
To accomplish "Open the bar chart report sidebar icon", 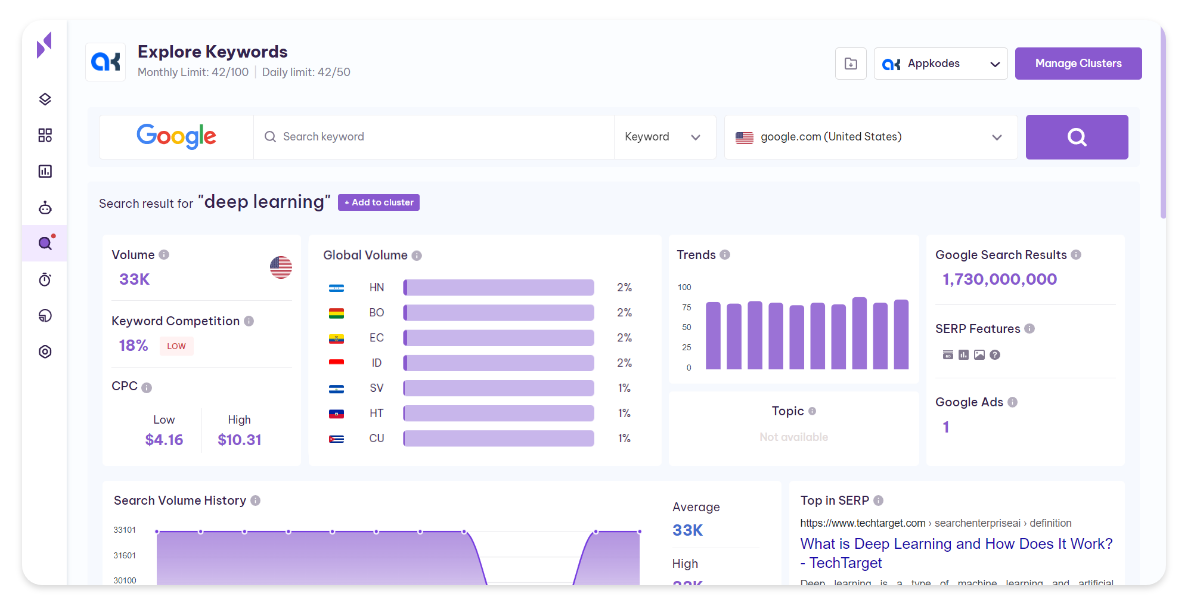I will (45, 171).
